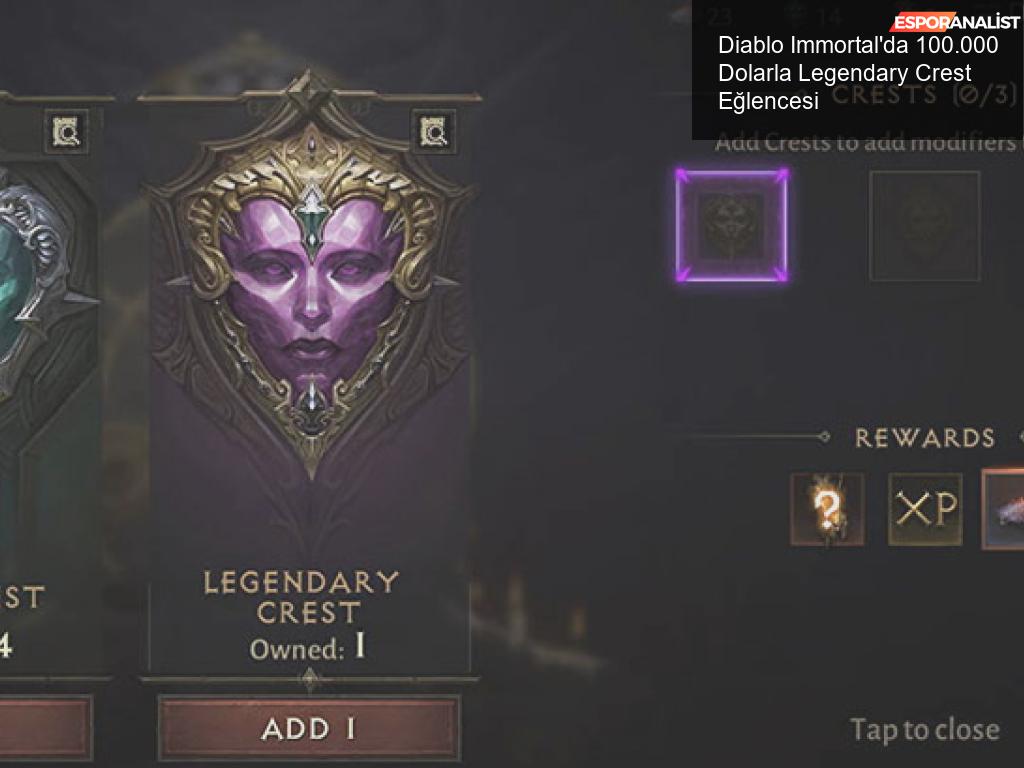
Task: Click Tap to close text
Action: tap(925, 729)
